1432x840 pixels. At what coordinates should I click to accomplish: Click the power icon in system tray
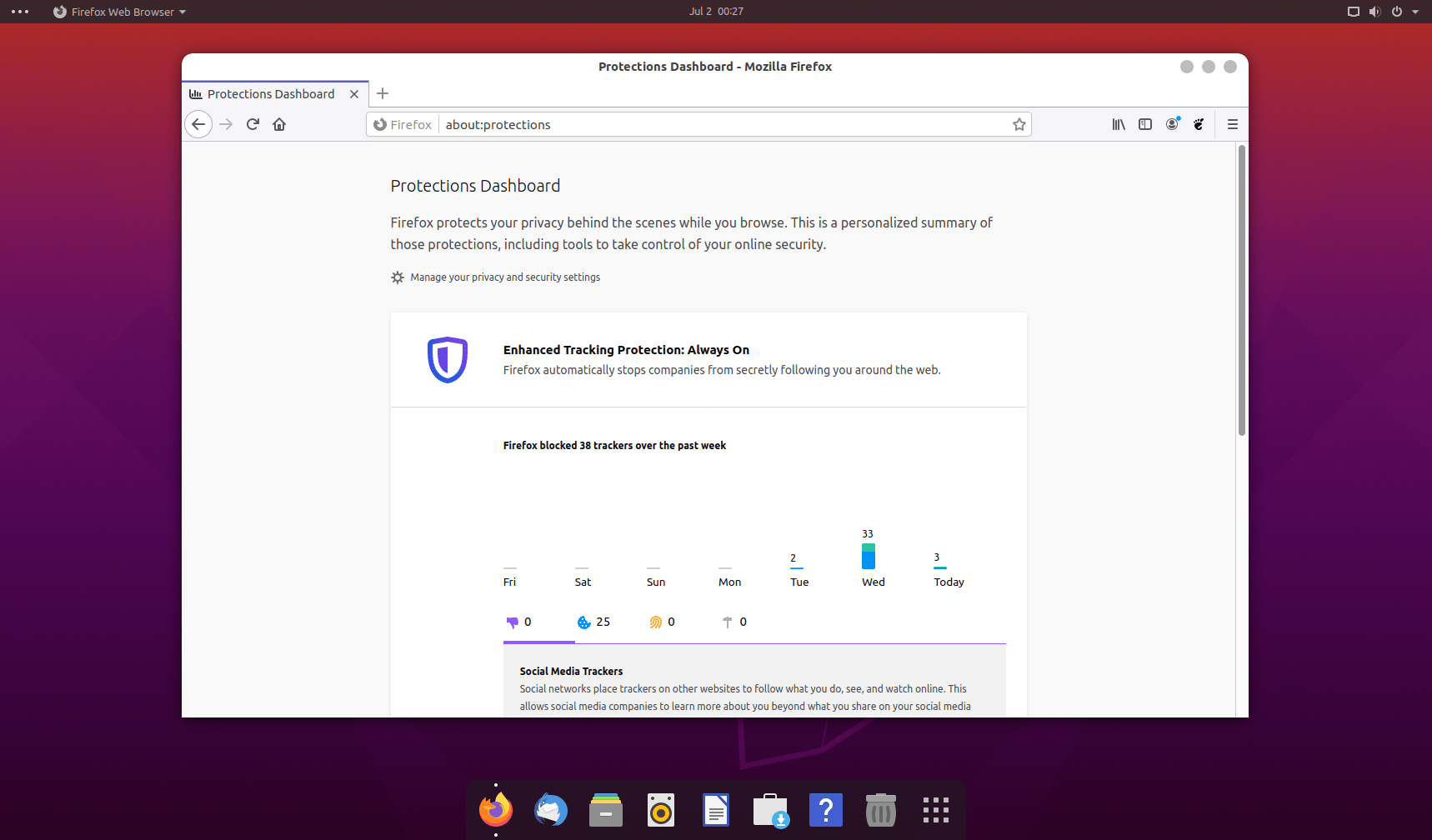[1397, 12]
